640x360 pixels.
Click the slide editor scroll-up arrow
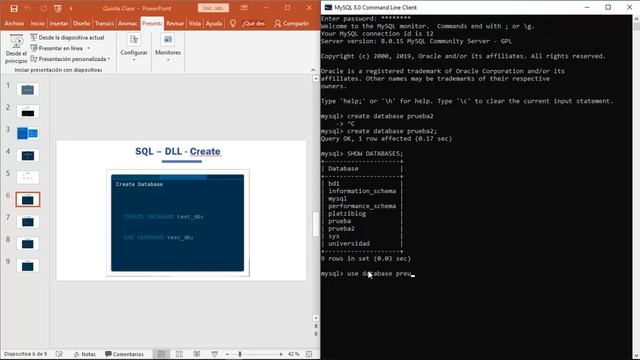[316, 78]
